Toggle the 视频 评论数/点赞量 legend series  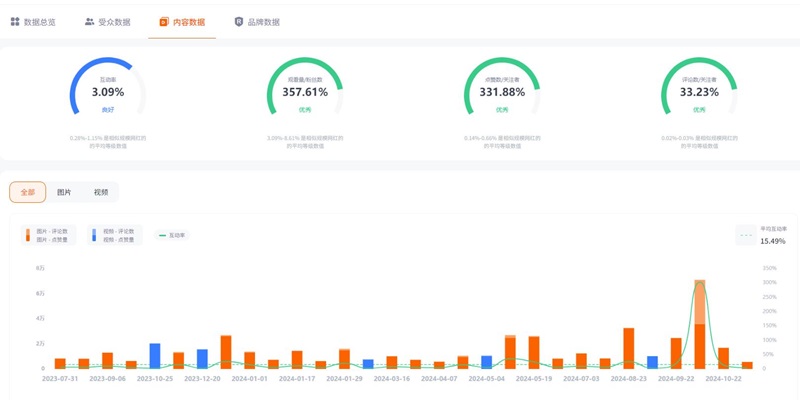point(117,235)
